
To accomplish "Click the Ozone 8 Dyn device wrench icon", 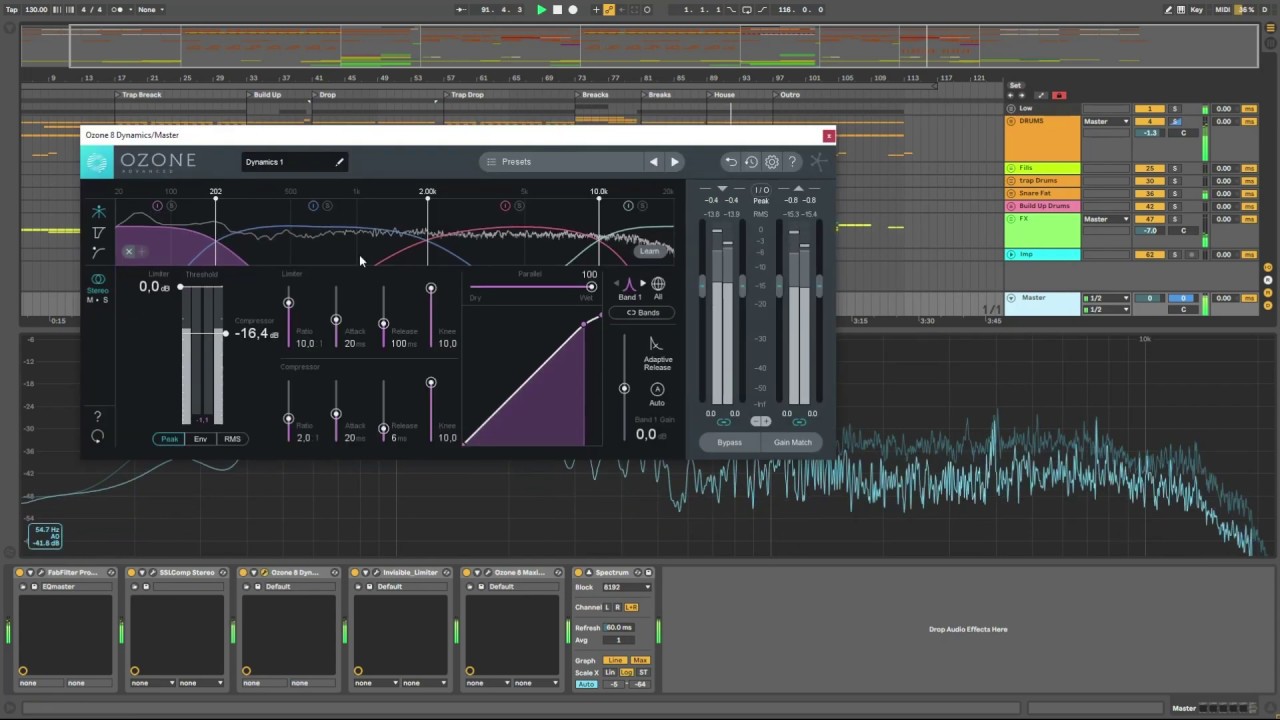I will pos(266,573).
